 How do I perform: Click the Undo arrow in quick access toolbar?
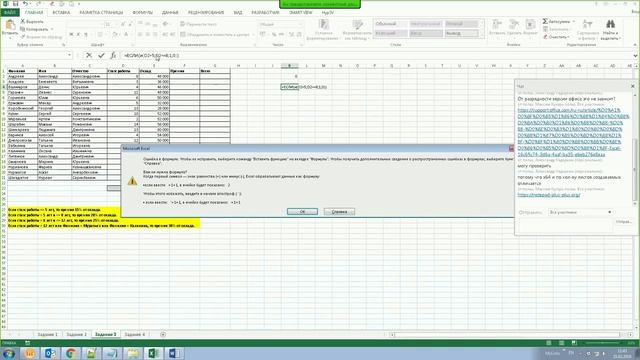[x=25, y=4]
